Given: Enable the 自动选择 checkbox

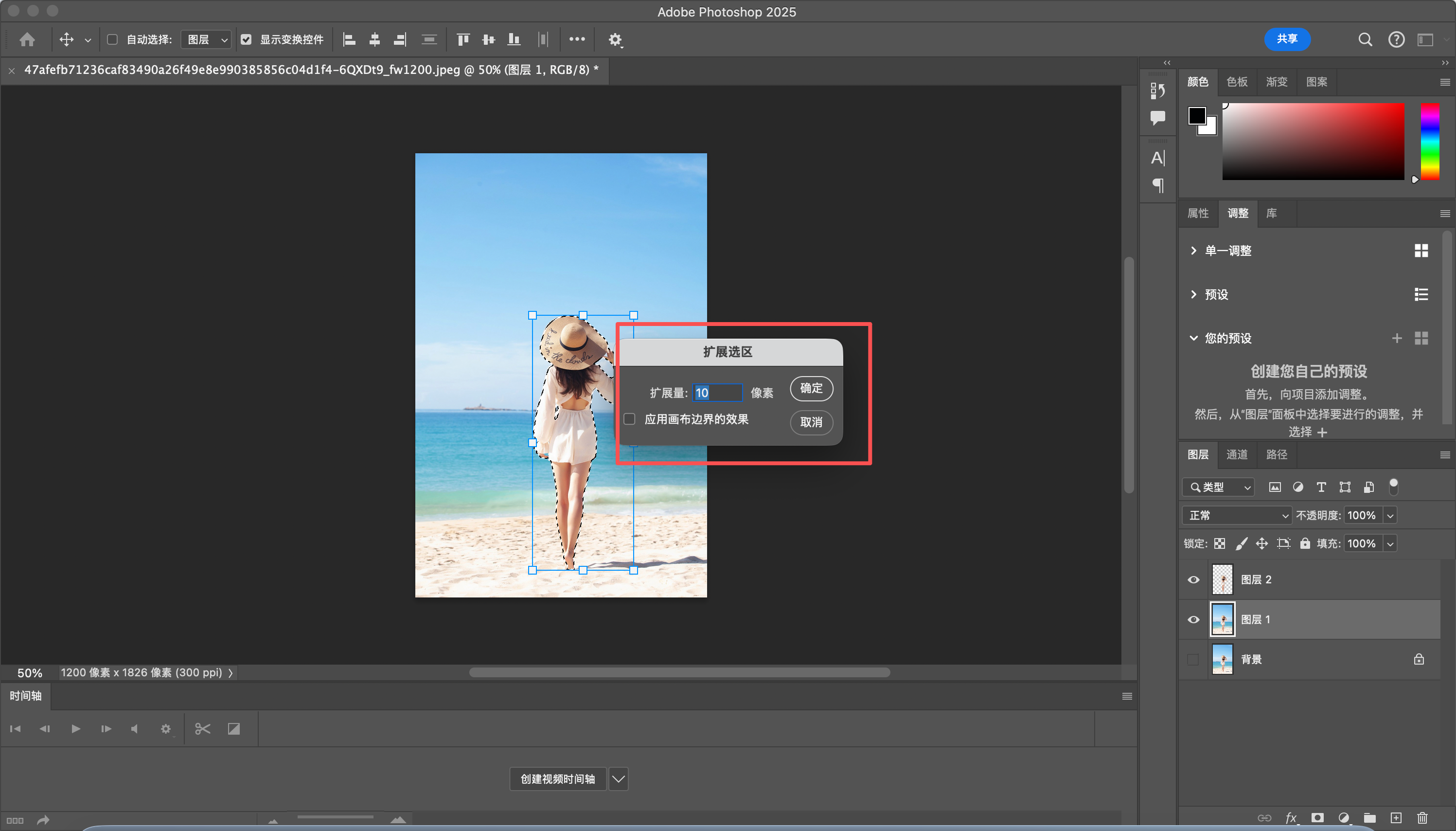Looking at the screenshot, I should pos(112,39).
